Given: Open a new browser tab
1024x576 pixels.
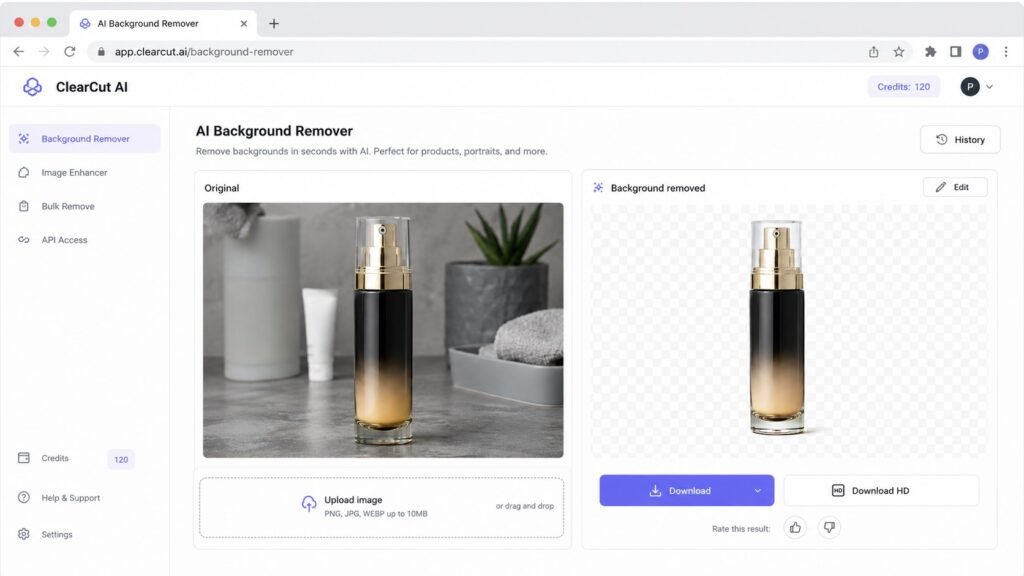Looking at the screenshot, I should pyautogui.click(x=274, y=24).
